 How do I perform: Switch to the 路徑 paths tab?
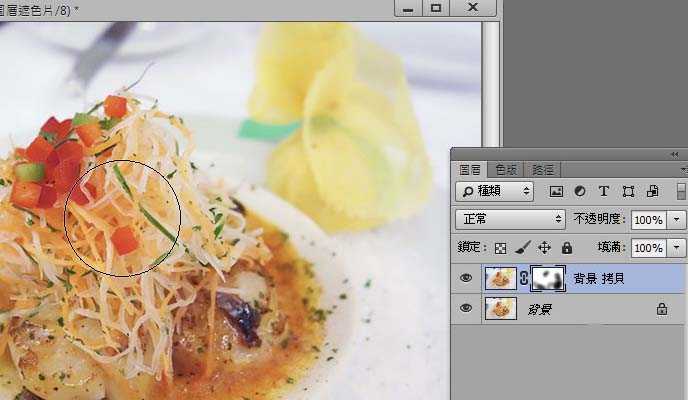(x=543, y=170)
